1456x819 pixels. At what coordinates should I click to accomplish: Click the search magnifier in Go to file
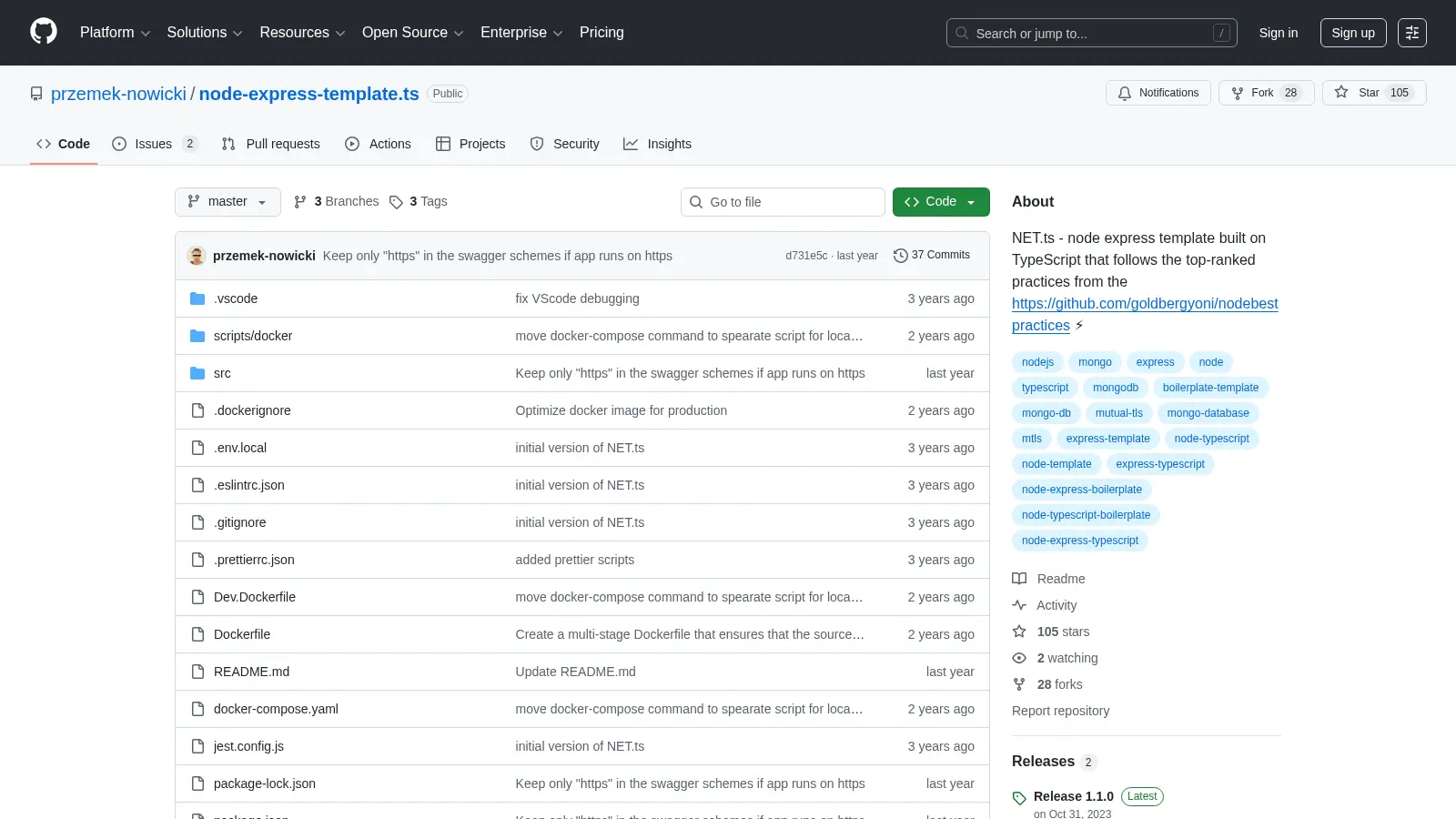tap(696, 202)
